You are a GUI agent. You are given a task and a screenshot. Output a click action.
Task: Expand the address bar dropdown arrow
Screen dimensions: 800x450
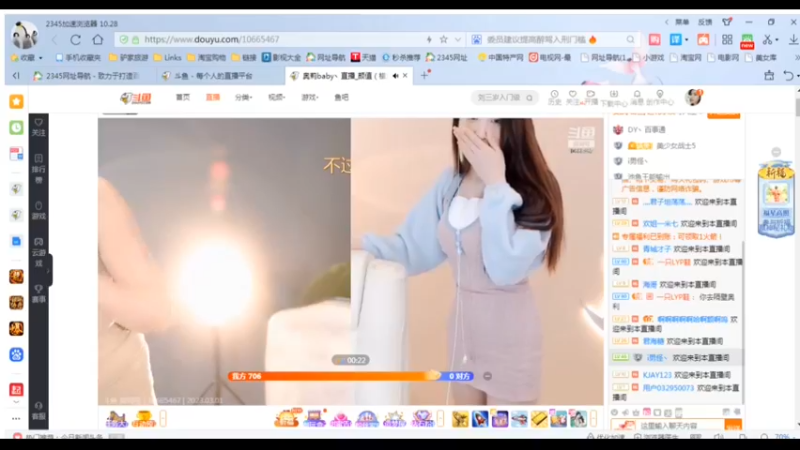(458, 39)
